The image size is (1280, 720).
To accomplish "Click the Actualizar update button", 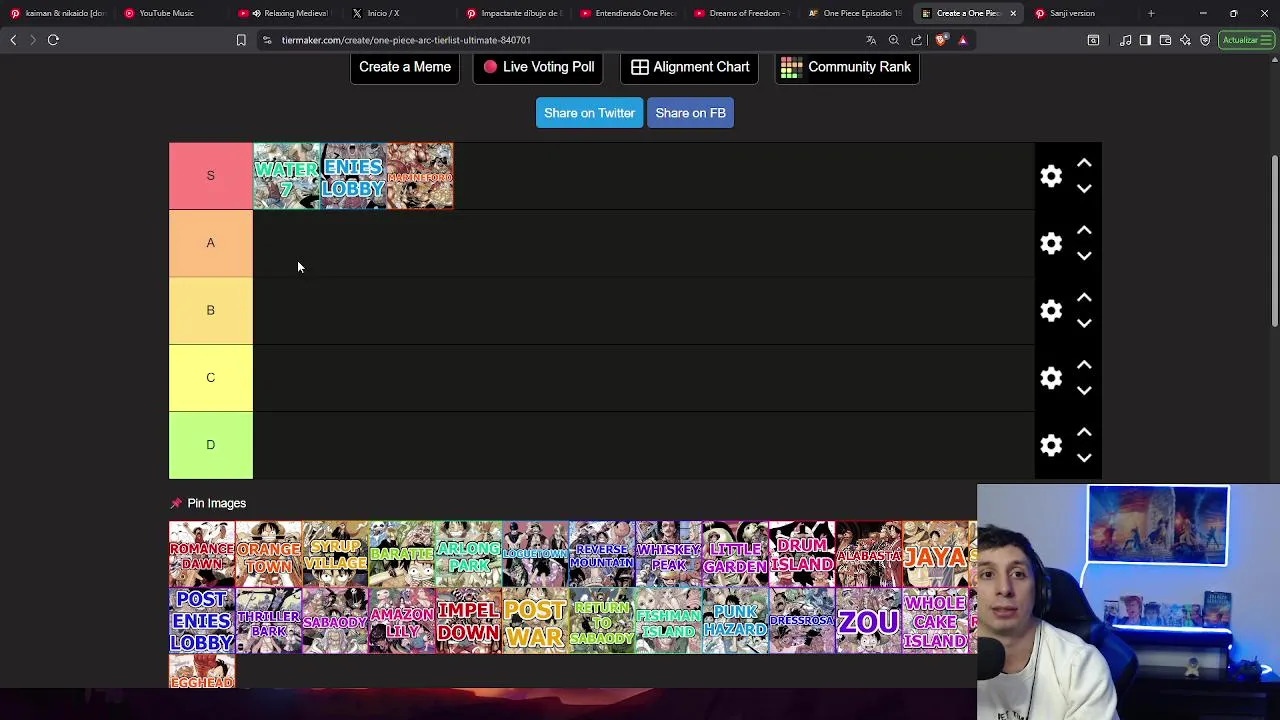I will [1246, 40].
